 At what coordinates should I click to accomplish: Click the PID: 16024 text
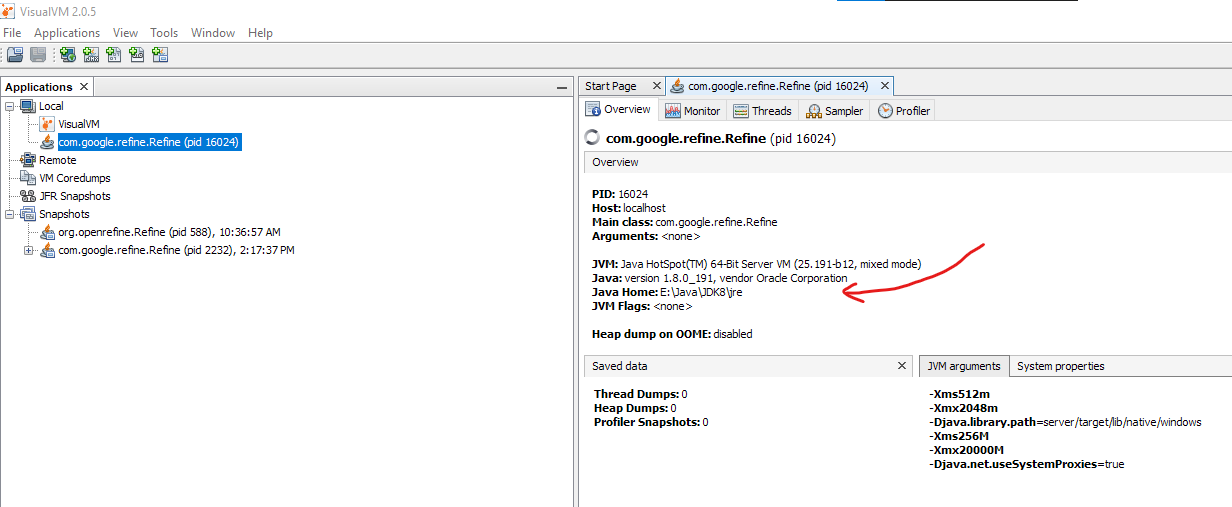(620, 194)
